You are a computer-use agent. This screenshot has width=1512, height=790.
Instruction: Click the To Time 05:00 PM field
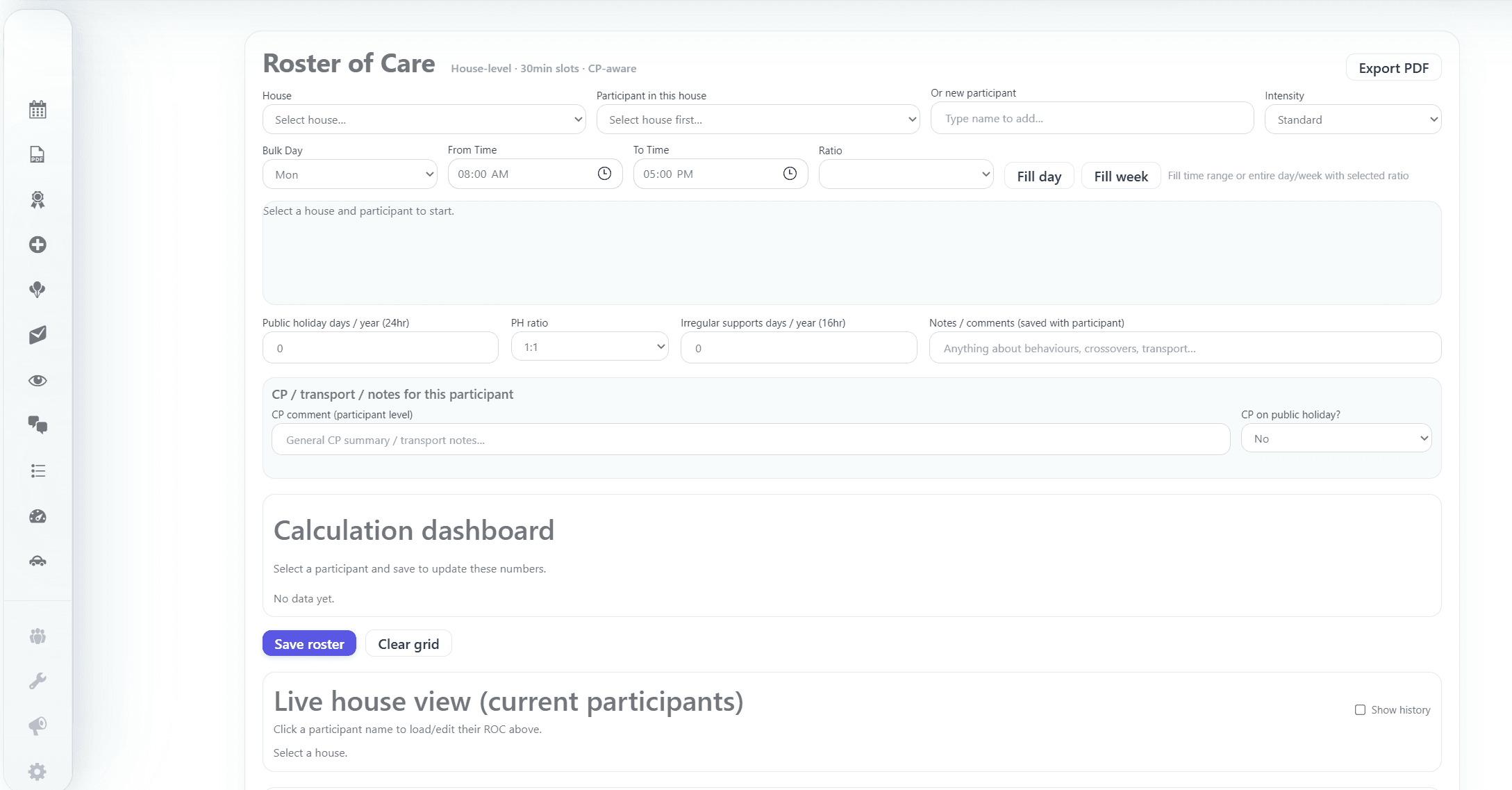pyautogui.click(x=720, y=174)
